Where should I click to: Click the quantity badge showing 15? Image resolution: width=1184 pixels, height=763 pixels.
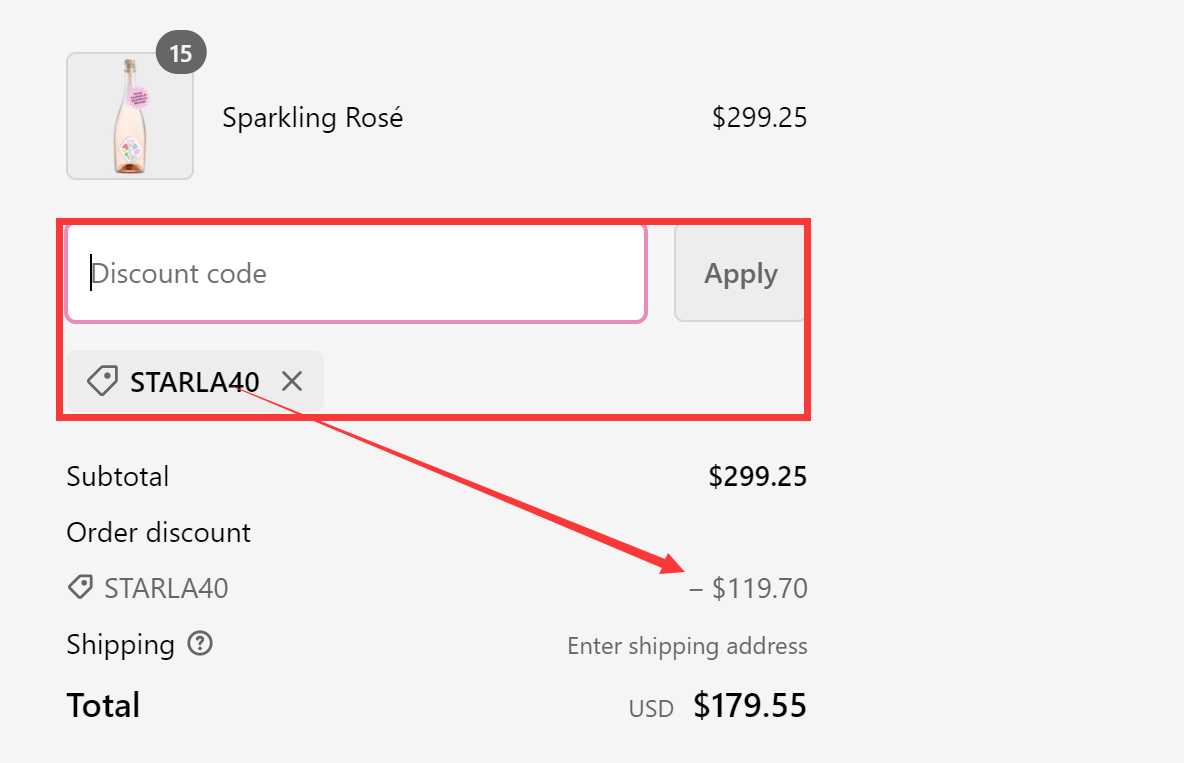point(181,51)
